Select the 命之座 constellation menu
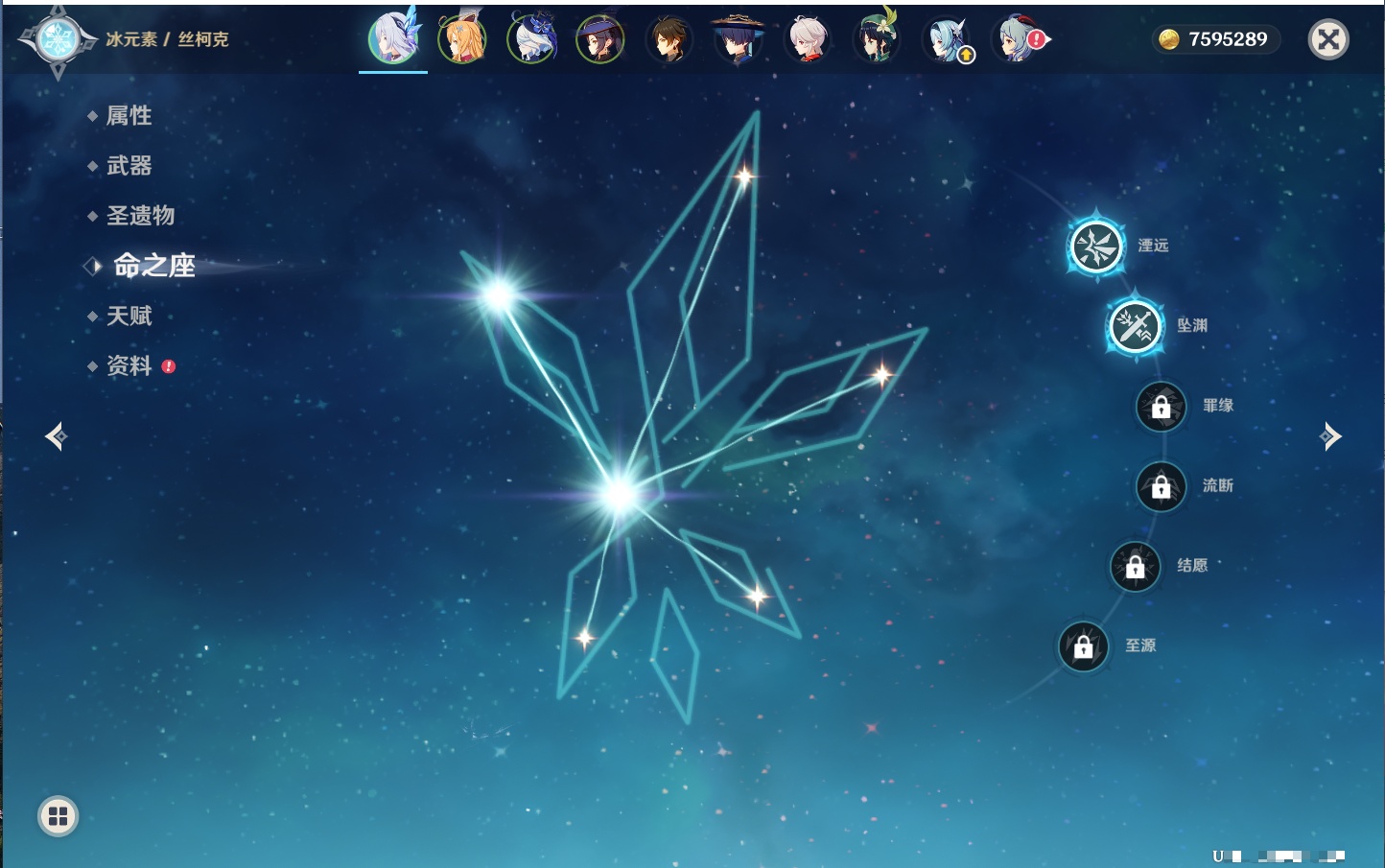 (x=153, y=266)
